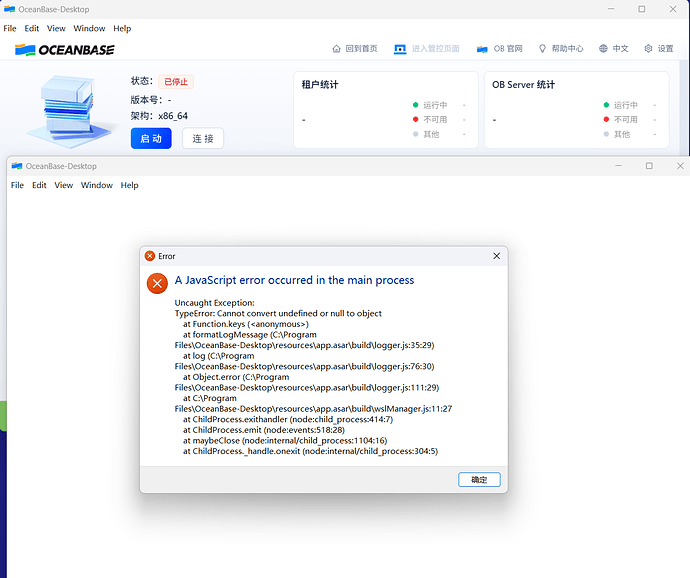Click the database stack illustration
690x578 pixels.
pos(70,110)
